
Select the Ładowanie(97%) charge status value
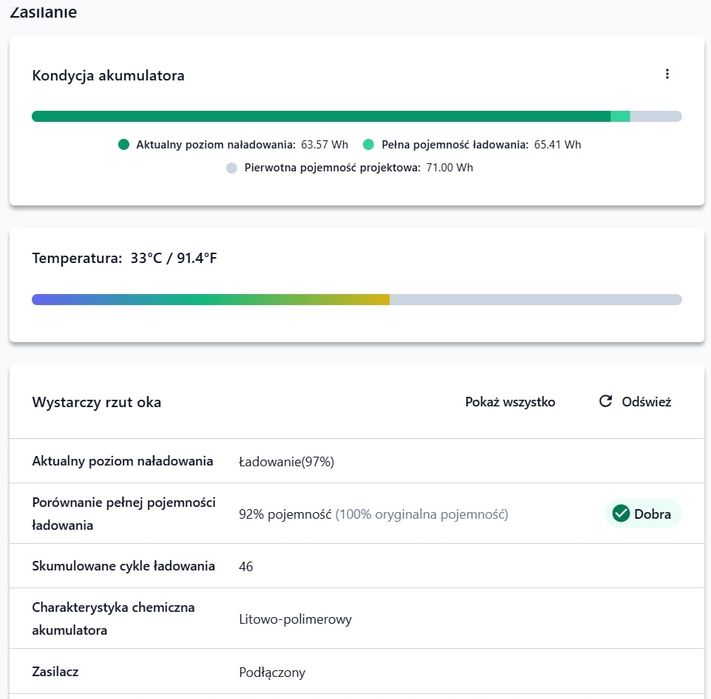(x=286, y=462)
